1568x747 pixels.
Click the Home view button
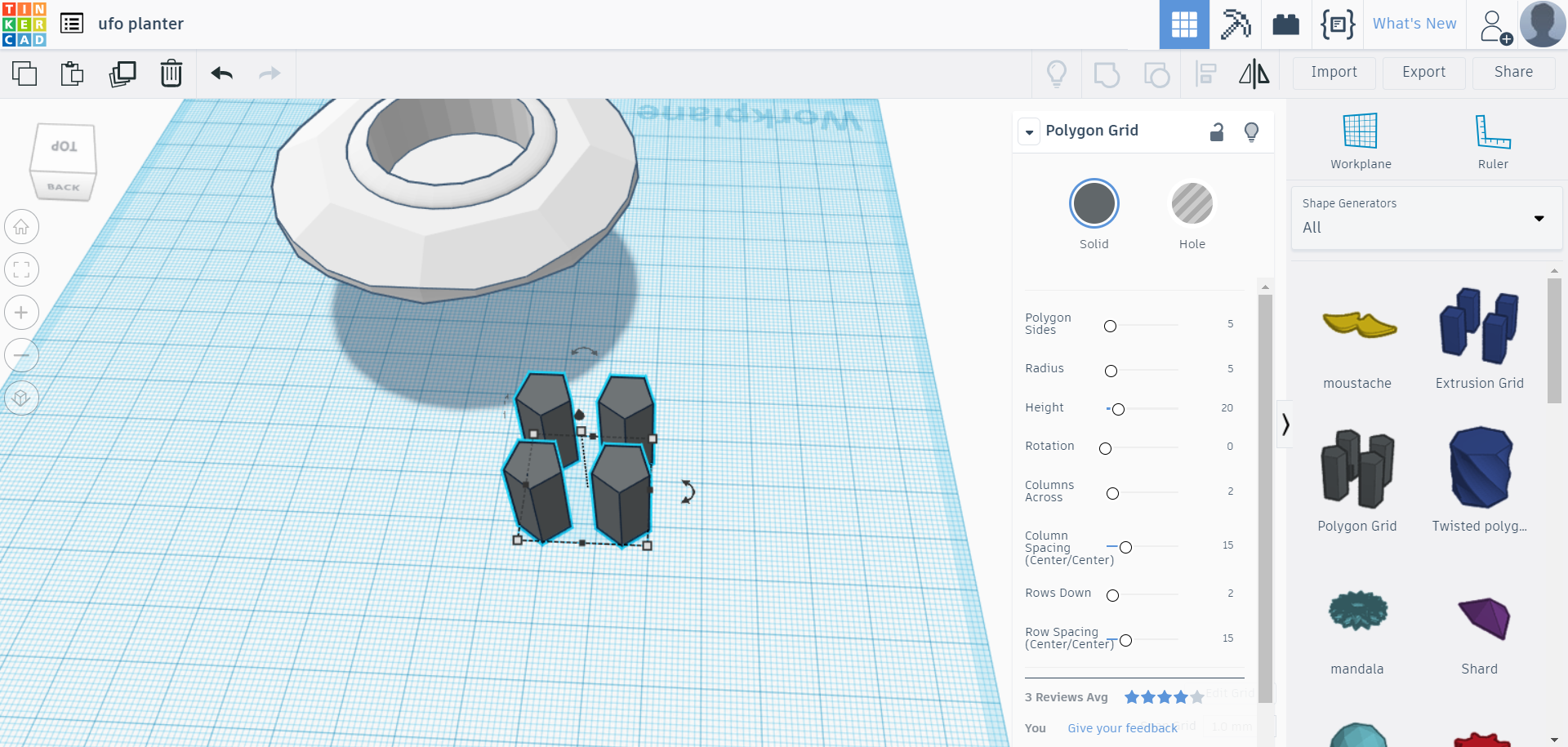click(21, 227)
